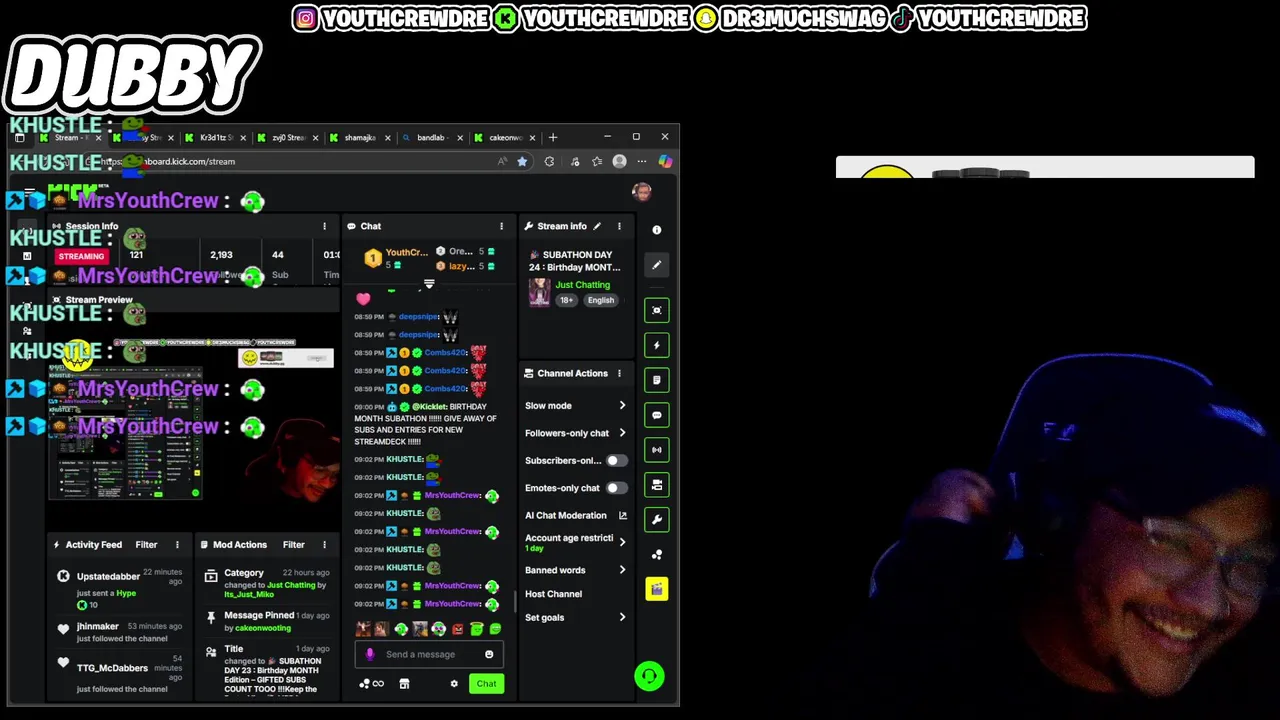Click the three-dots cluster icon in the right sidebar
The width and height of the screenshot is (1280, 720).
(657, 555)
